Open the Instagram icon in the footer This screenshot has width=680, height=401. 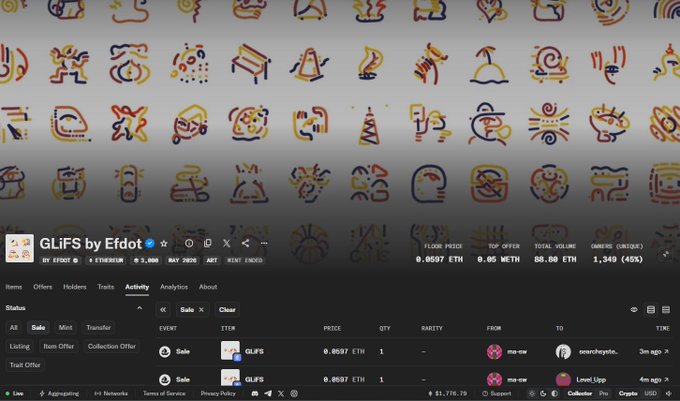tap(294, 394)
